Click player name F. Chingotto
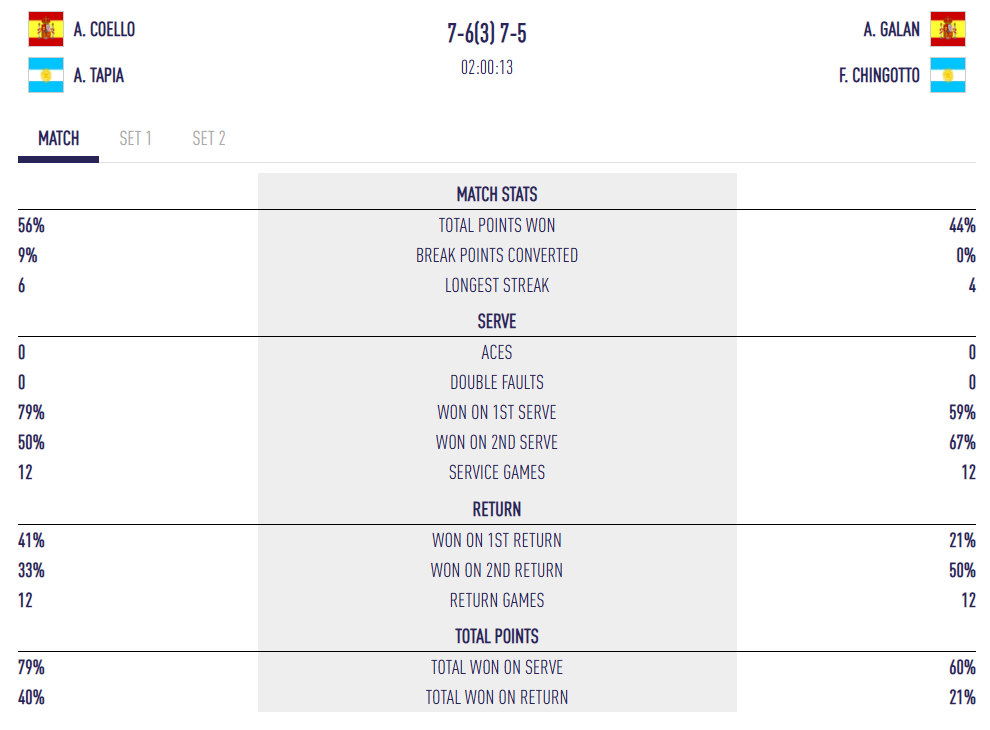The height and width of the screenshot is (730, 990). 879,76
